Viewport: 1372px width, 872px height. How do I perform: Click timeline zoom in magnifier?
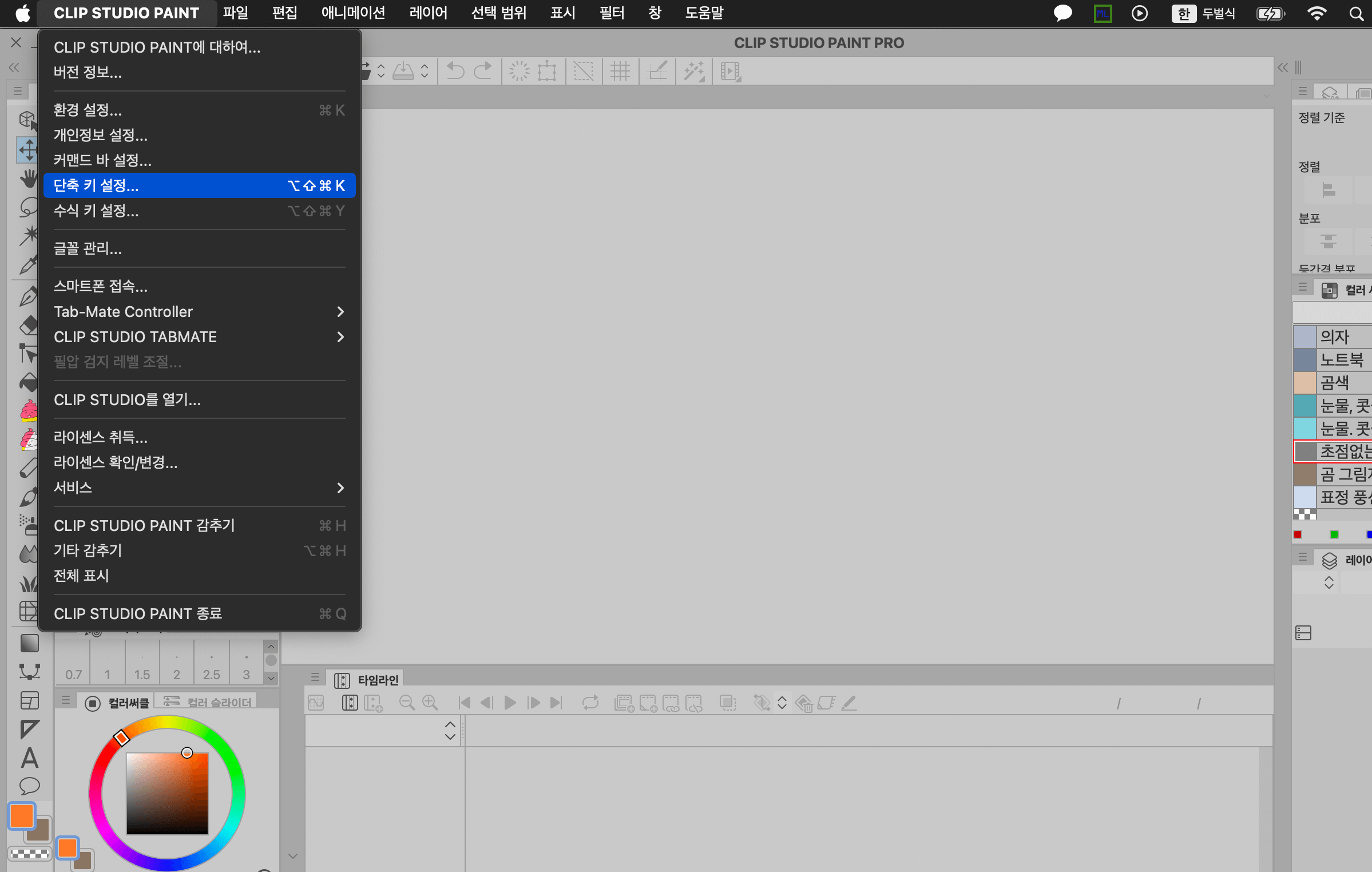tap(430, 703)
